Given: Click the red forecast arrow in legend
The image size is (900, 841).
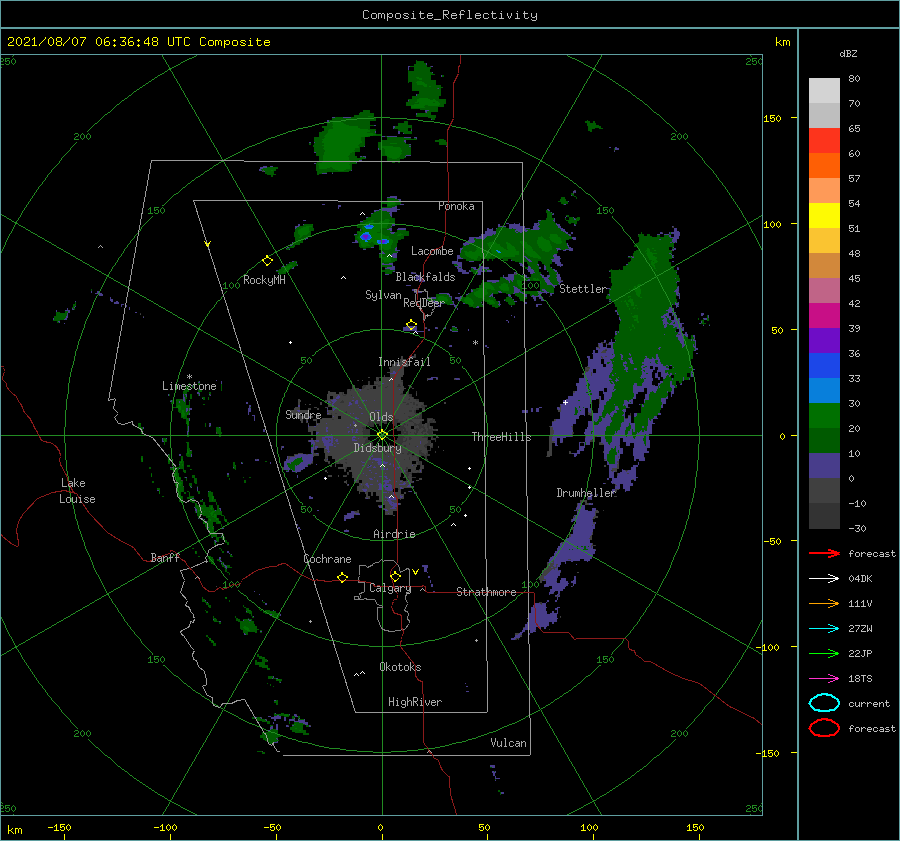Looking at the screenshot, I should click(824, 553).
